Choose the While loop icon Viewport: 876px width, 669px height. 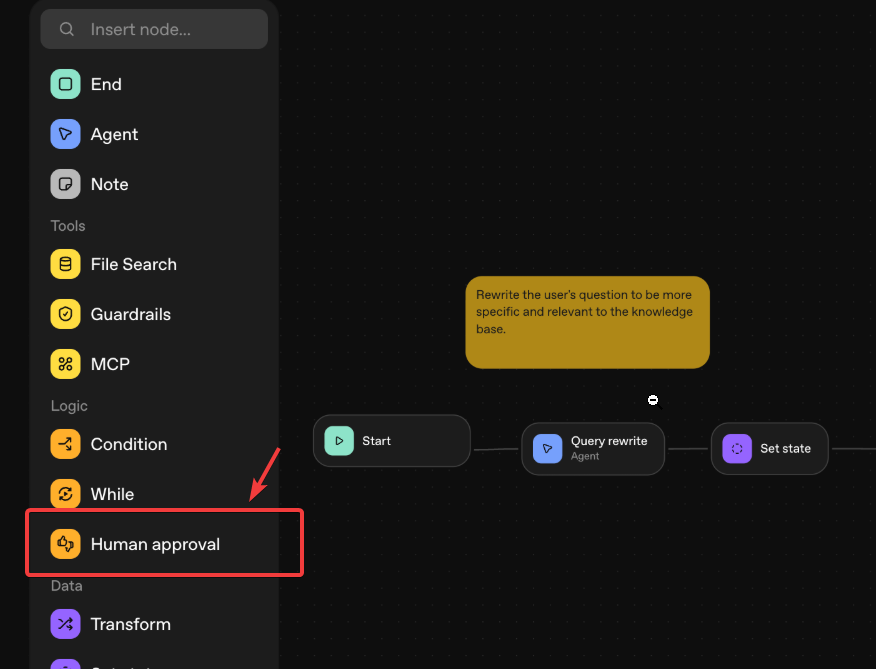coord(65,494)
